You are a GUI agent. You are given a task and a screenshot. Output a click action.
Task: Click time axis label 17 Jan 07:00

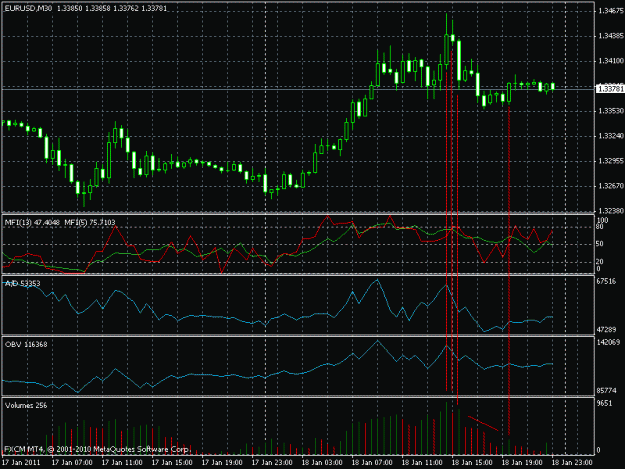72,462
